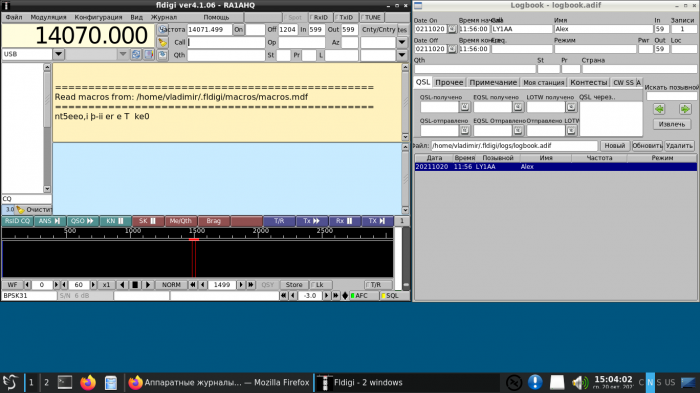Open the Файл menu

click(x=14, y=17)
